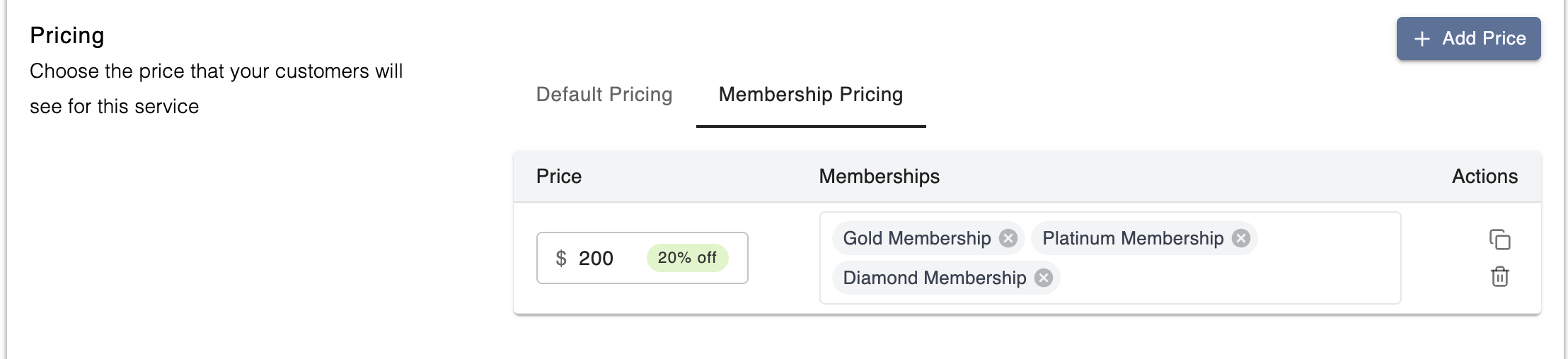Click the Price column header

click(559, 177)
